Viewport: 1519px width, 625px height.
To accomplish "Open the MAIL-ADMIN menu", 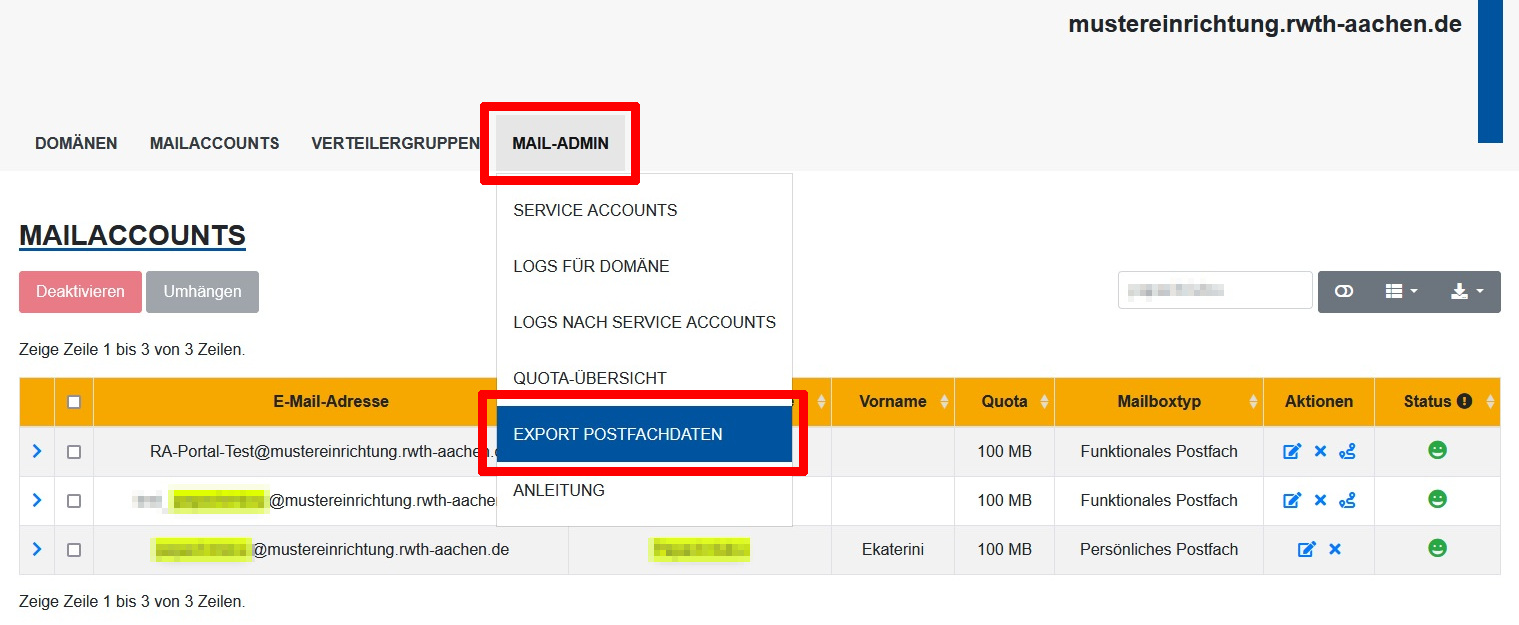I will (559, 143).
